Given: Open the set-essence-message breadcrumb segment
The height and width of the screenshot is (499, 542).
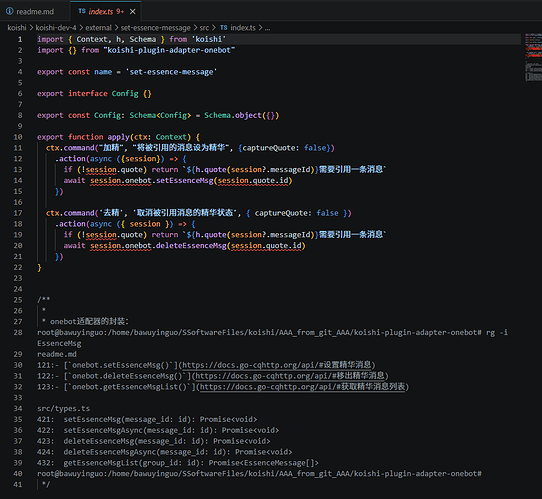Looking at the screenshot, I should (156, 28).
